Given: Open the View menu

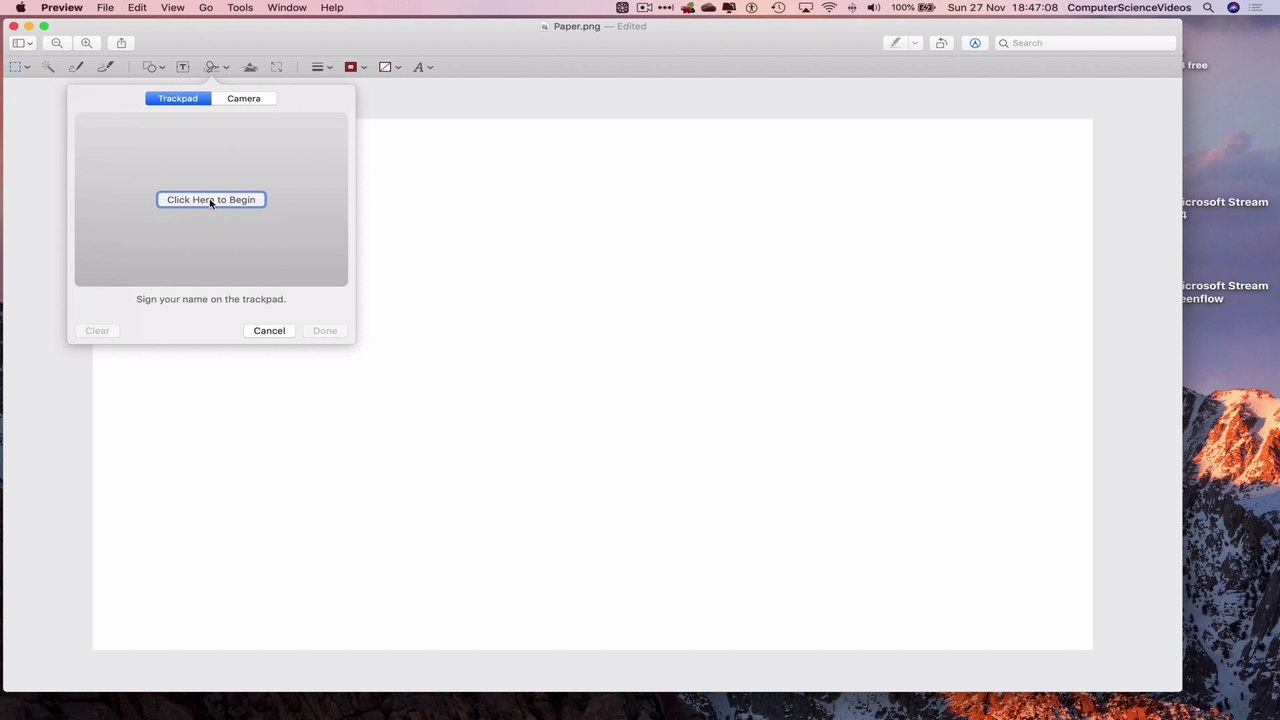Looking at the screenshot, I should [x=172, y=8].
